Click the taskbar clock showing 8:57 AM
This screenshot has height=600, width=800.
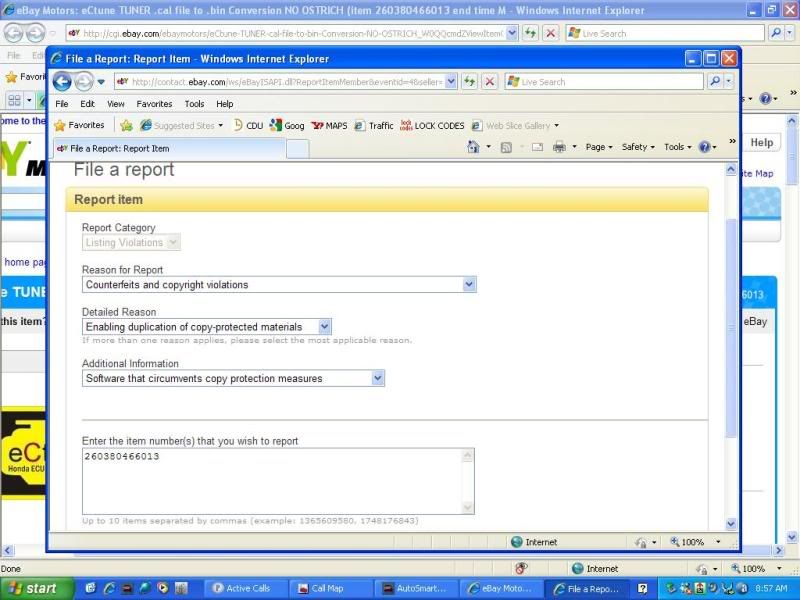(771, 588)
